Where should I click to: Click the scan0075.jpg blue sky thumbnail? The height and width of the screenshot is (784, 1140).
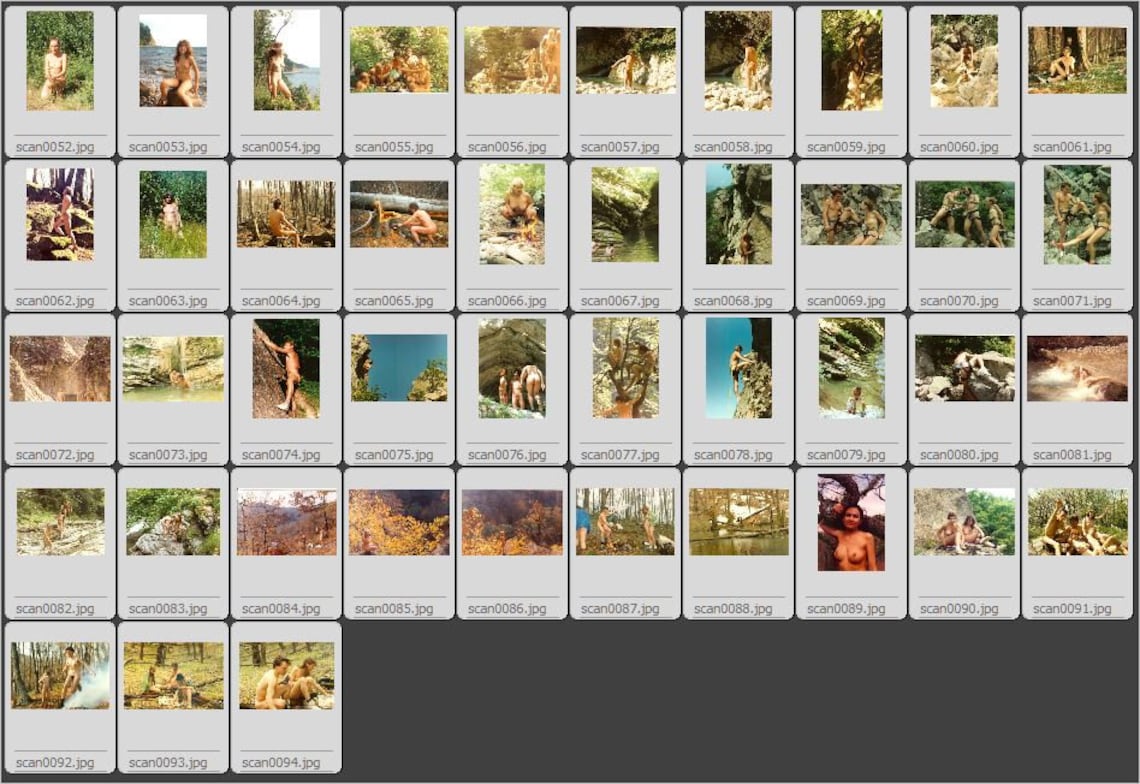(x=399, y=368)
